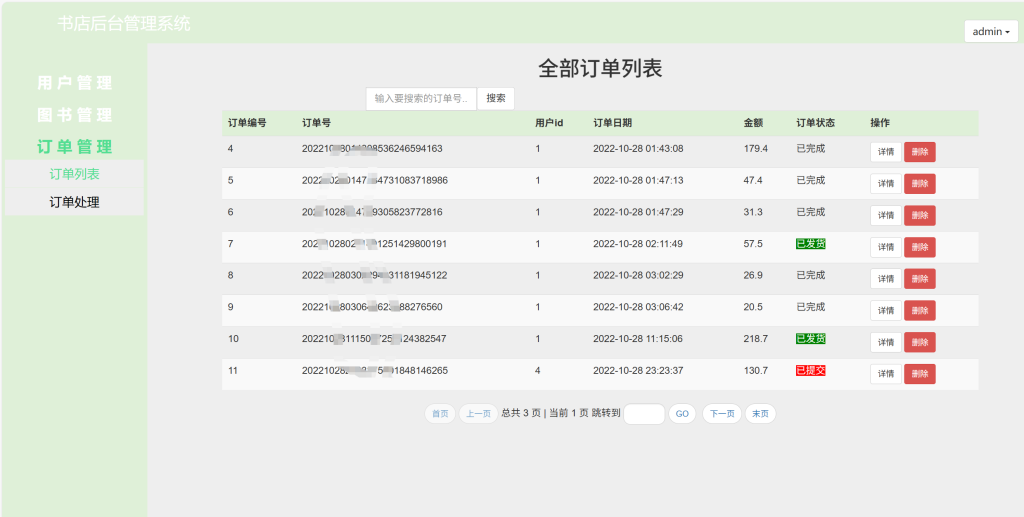Open 图书管理 in the sidebar
The width and height of the screenshot is (1024, 517).
(x=74, y=115)
